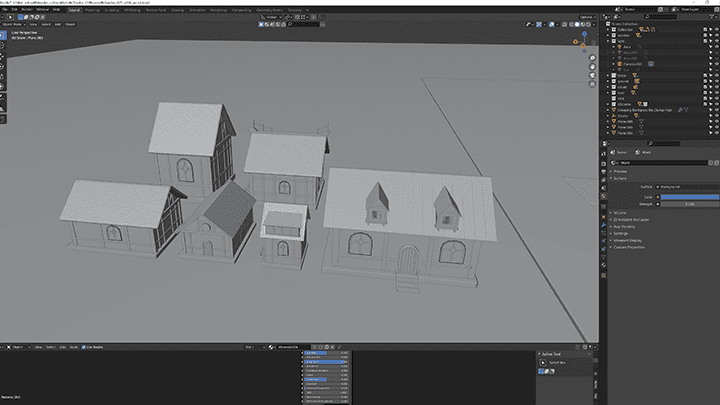Hide the Snow collection via eye icon

[716, 75]
